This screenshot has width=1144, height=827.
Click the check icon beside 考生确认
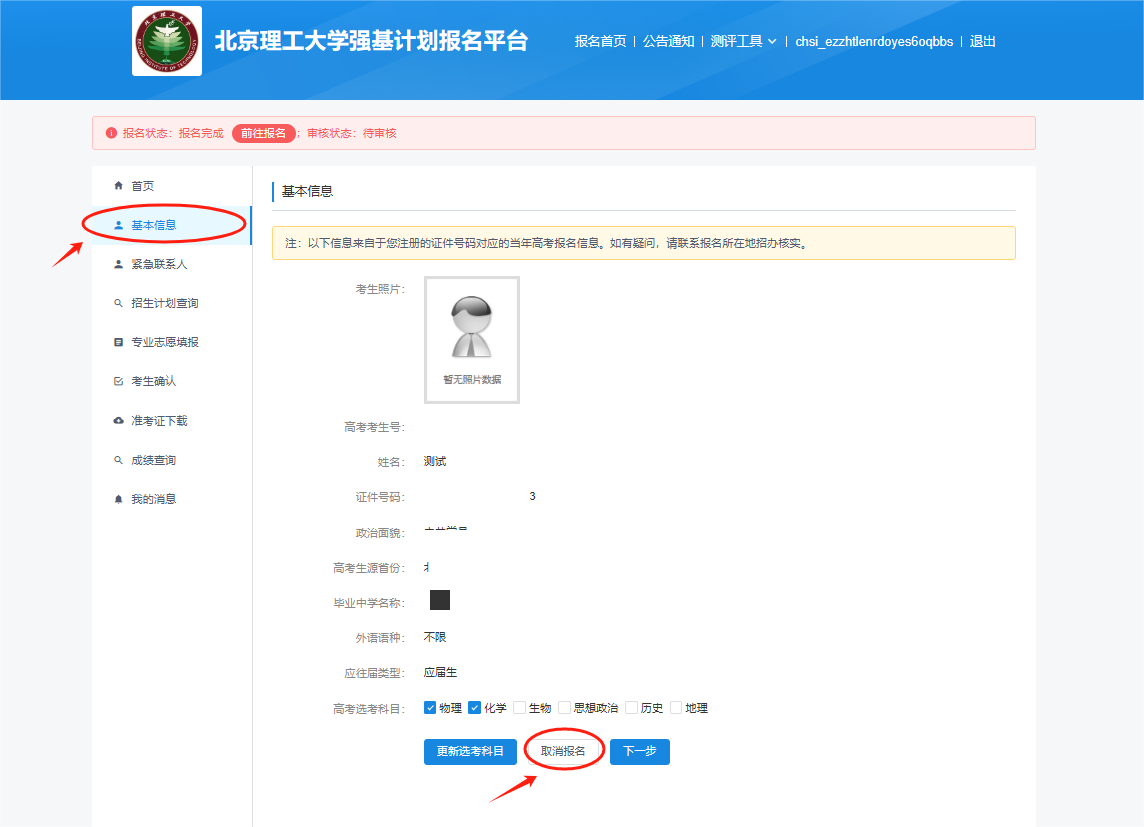[118, 381]
